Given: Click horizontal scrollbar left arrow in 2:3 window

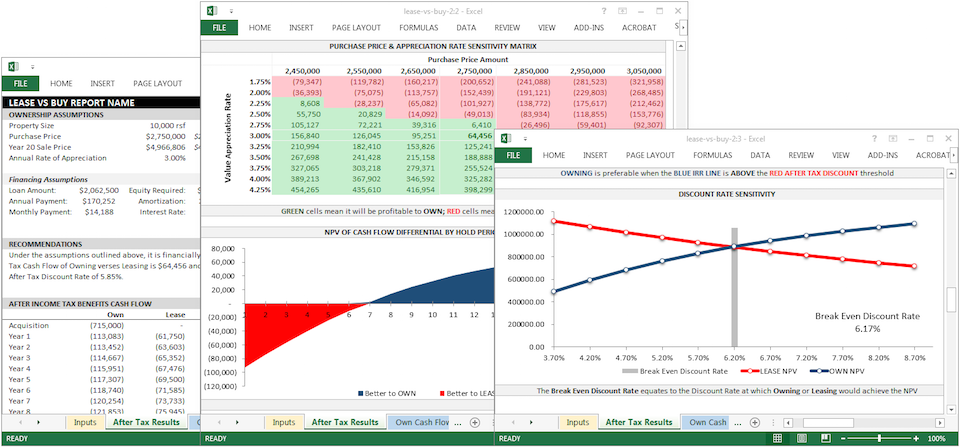Looking at the screenshot, I should (x=787, y=422).
